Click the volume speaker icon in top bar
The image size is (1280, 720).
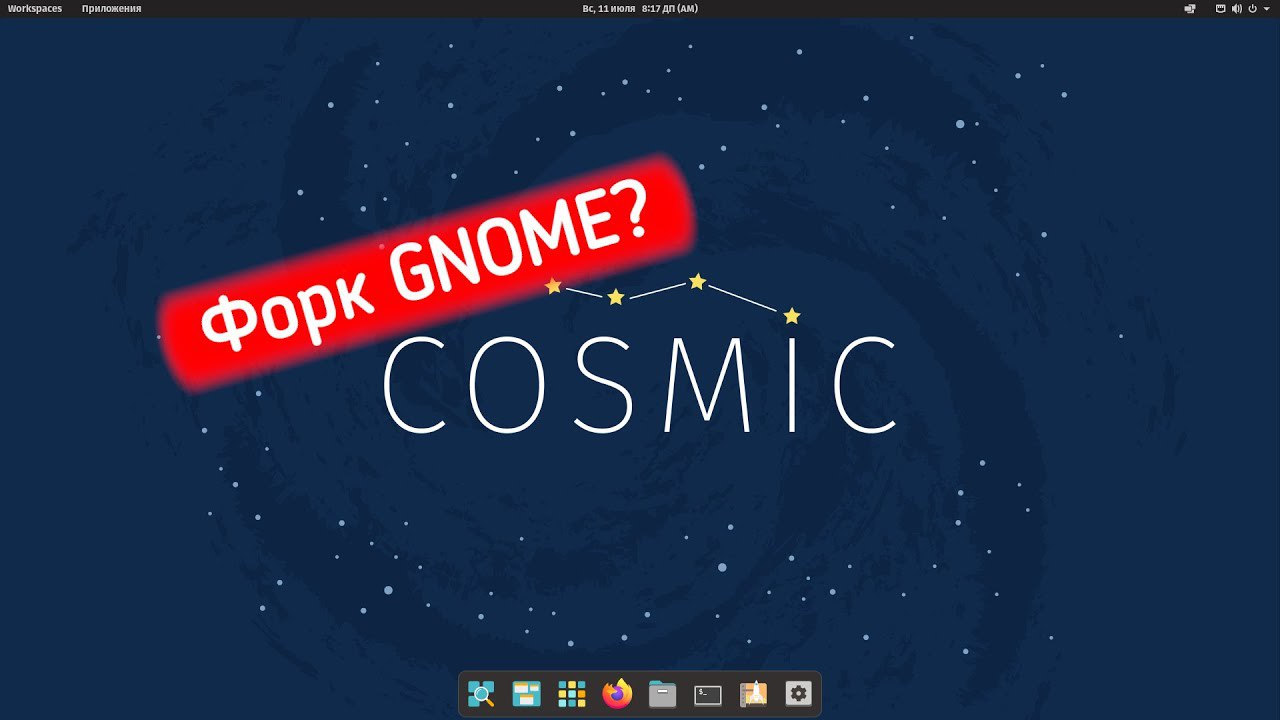coord(1236,9)
